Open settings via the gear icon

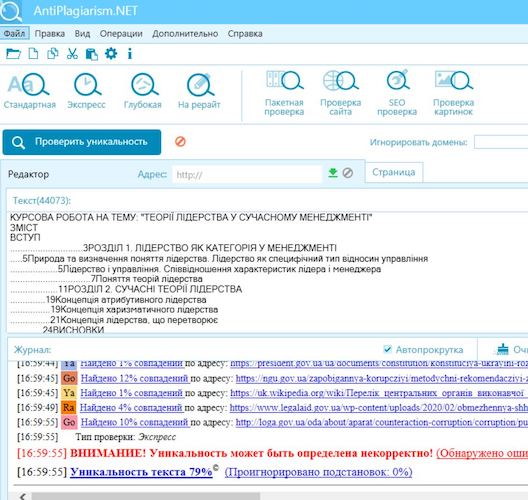click(x=111, y=53)
